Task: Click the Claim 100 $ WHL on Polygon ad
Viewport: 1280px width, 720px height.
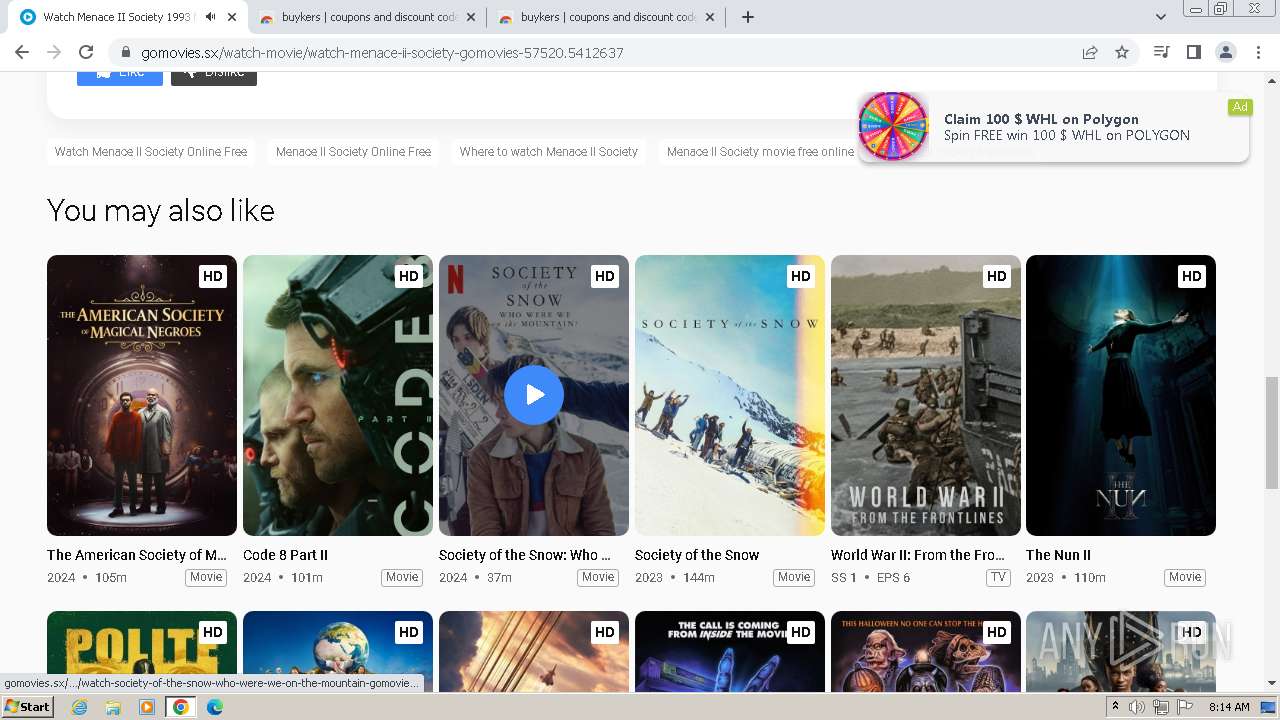Action: tap(1054, 127)
